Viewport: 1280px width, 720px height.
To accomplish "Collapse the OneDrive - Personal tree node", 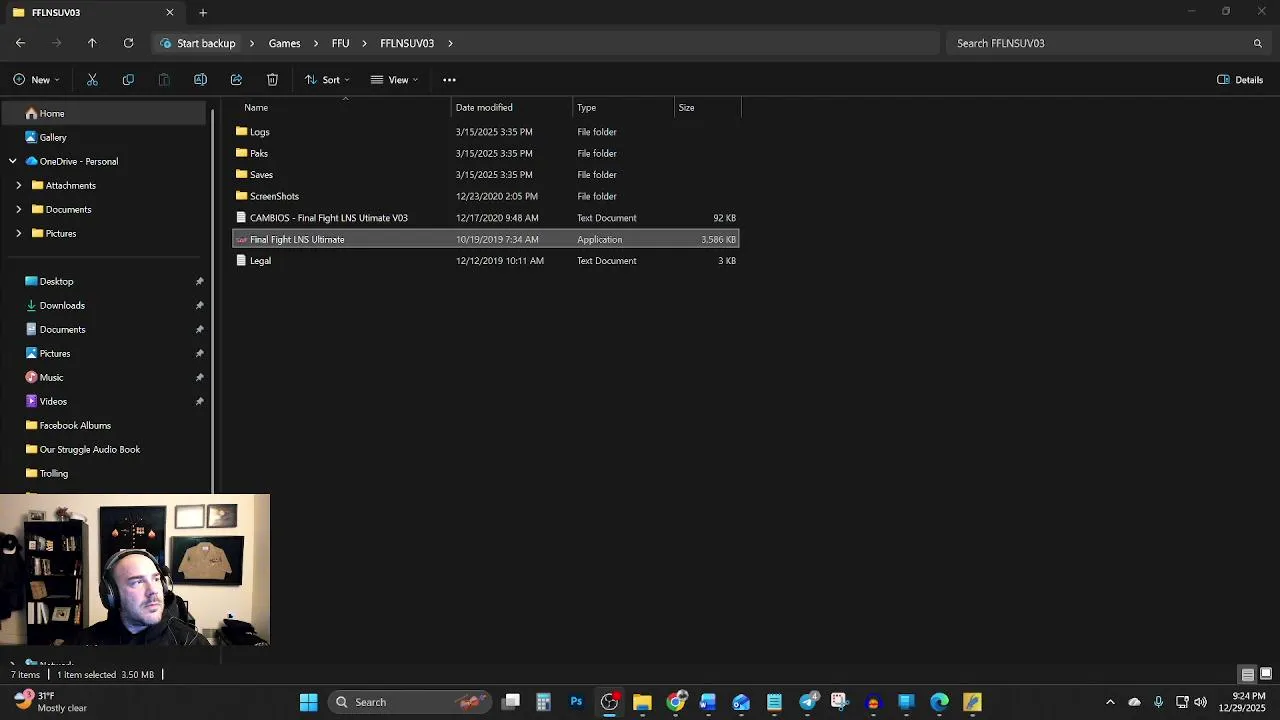I will point(13,161).
